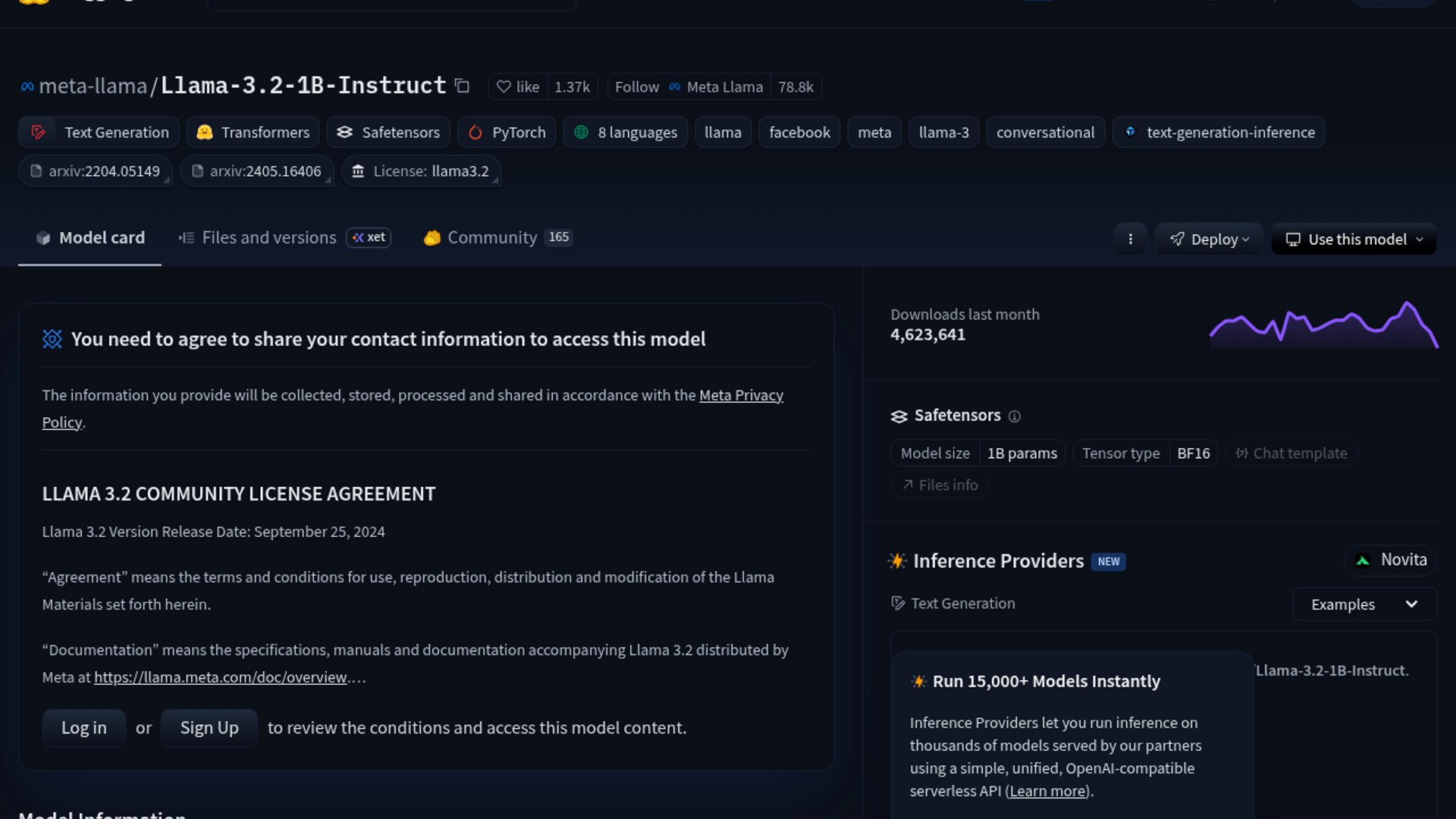The height and width of the screenshot is (819, 1456).
Task: Expand the Deploy dropdown
Action: tap(1209, 240)
